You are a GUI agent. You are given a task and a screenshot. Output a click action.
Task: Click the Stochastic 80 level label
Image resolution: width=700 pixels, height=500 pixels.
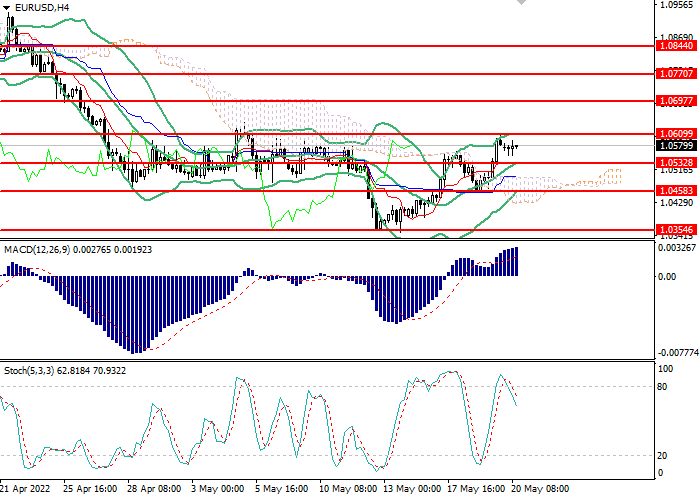[x=662, y=387]
